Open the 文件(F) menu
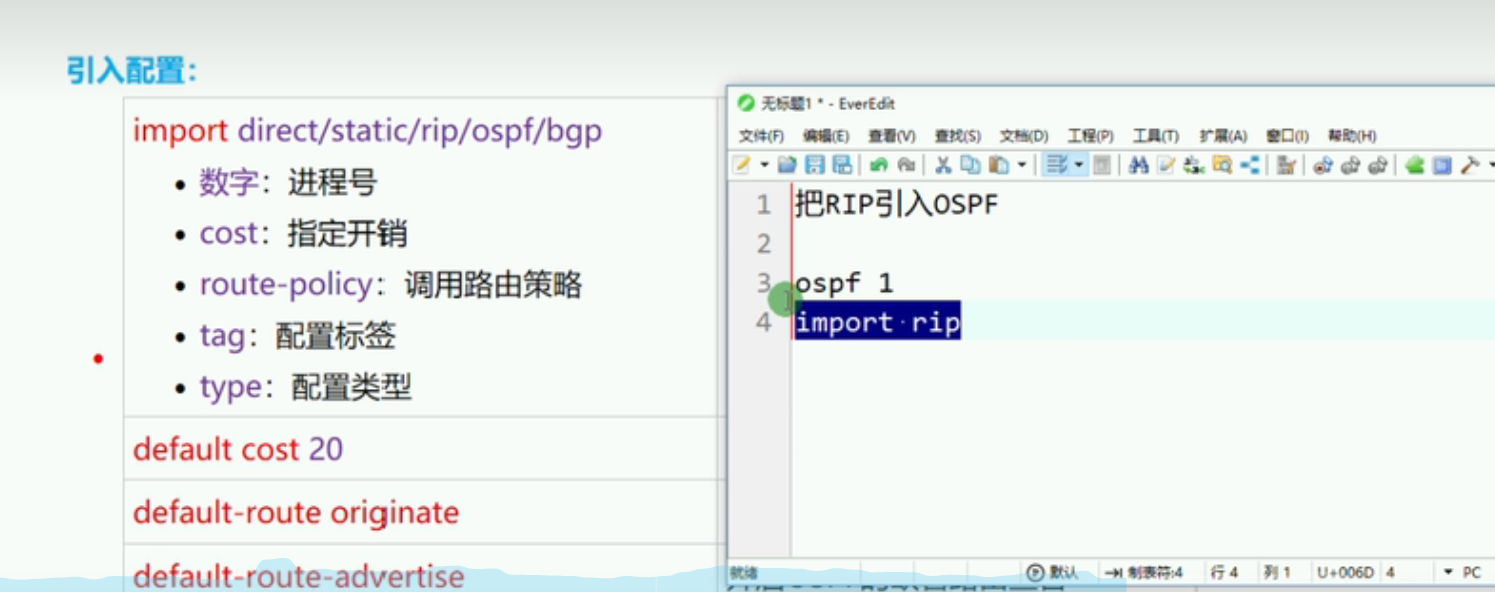 tap(761, 136)
